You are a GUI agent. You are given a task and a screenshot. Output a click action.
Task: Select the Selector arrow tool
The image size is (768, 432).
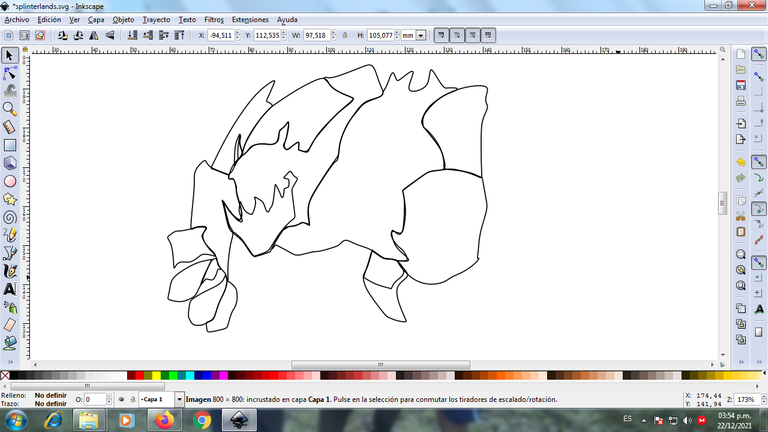coord(9,55)
